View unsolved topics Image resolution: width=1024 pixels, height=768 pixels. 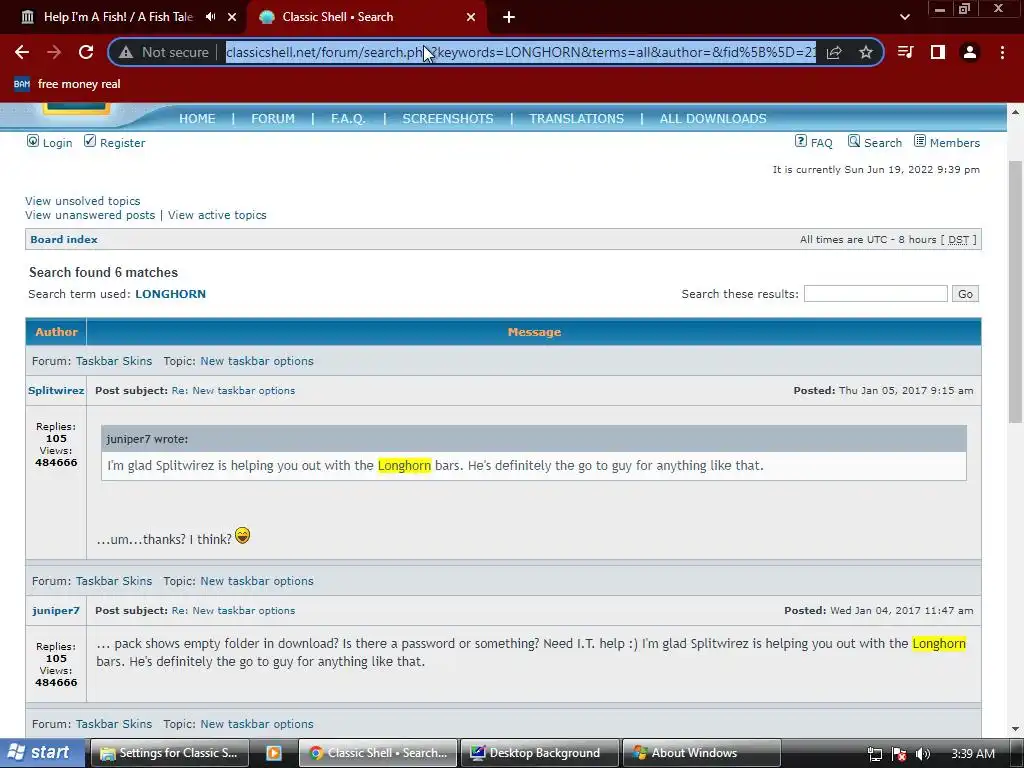pyautogui.click(x=83, y=201)
